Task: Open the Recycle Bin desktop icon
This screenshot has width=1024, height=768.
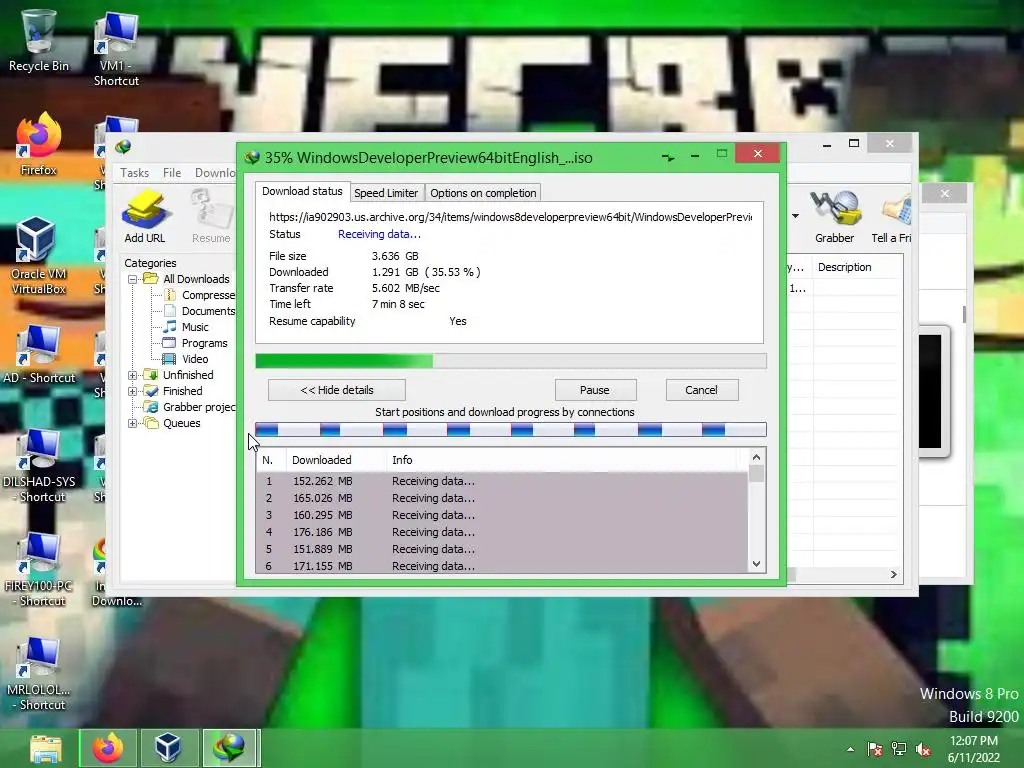Action: click(x=39, y=40)
